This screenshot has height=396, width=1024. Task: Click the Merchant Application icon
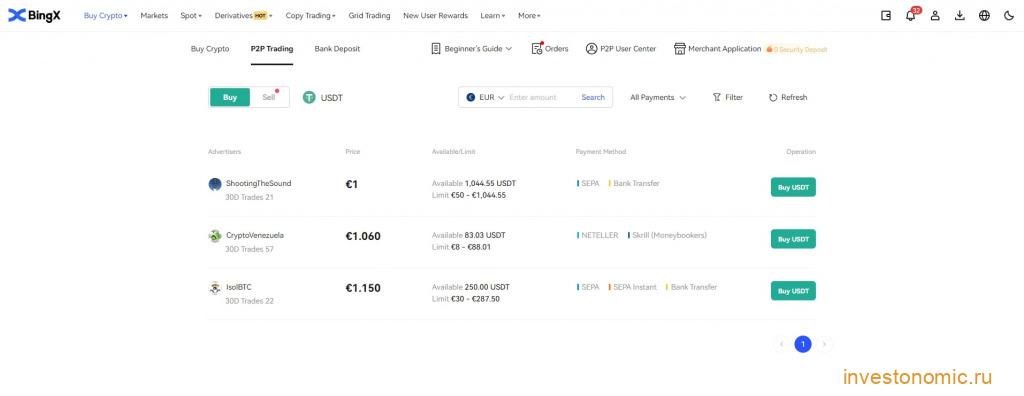[x=680, y=48]
